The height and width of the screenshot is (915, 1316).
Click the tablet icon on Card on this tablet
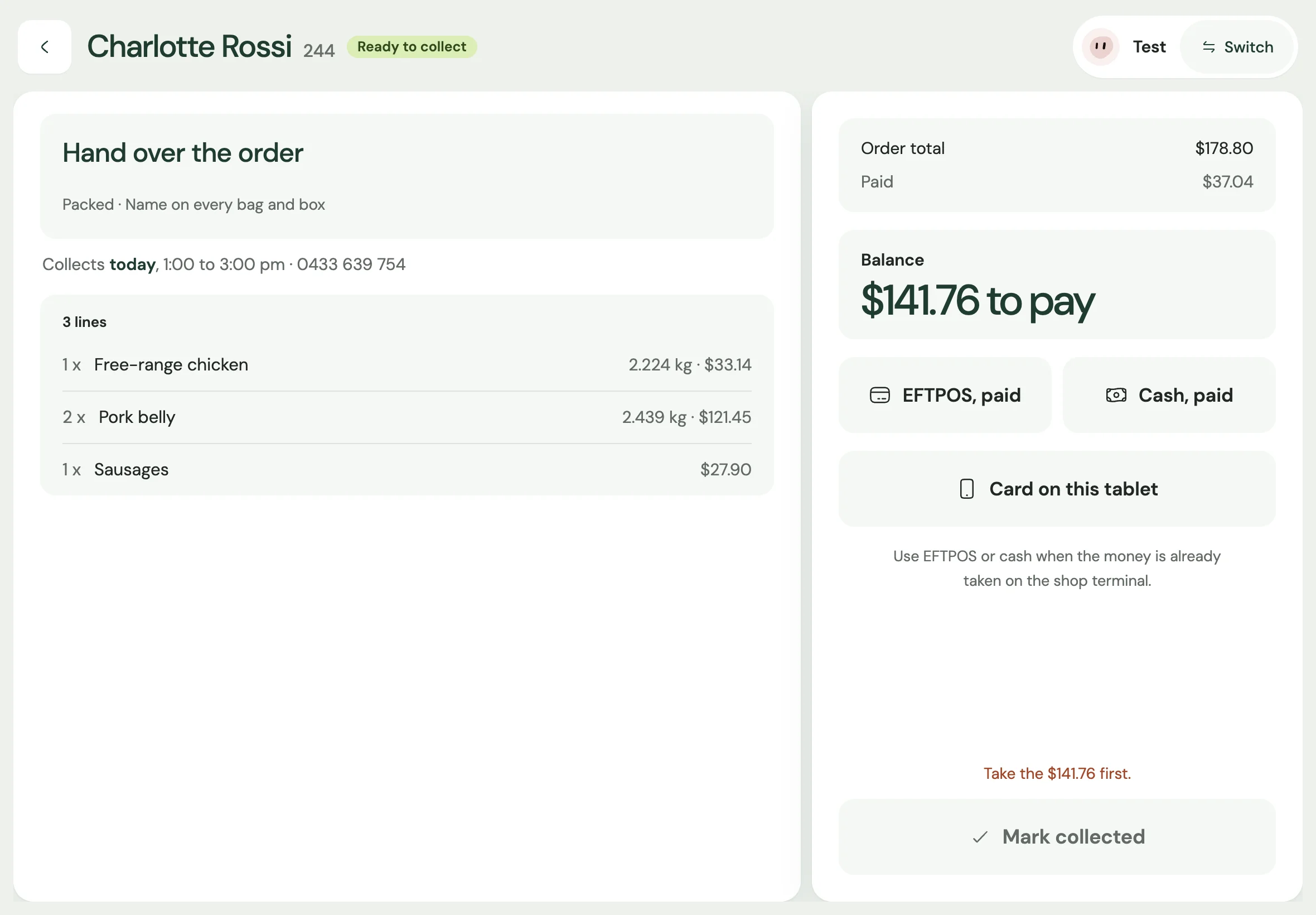coord(966,489)
